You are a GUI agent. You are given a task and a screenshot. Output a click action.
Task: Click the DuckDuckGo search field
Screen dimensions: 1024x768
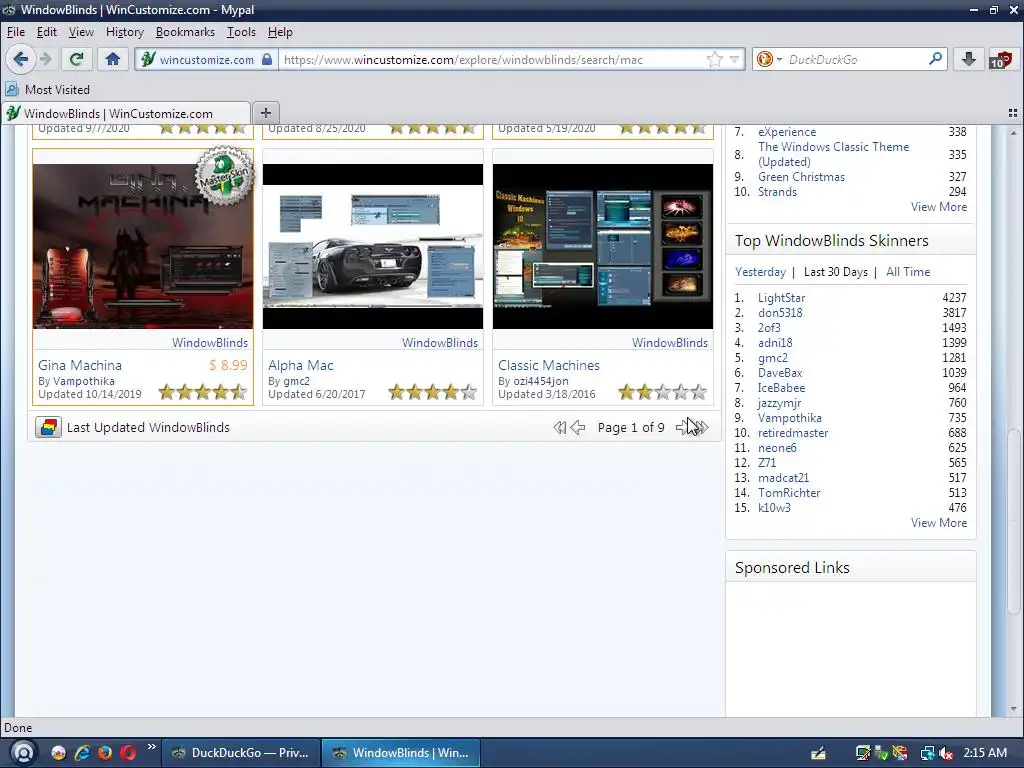click(856, 59)
